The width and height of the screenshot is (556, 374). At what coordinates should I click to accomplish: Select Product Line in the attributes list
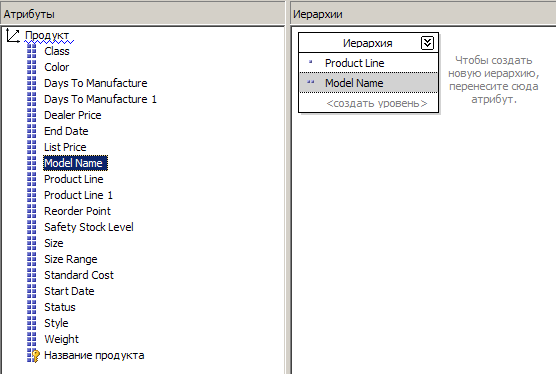pyautogui.click(x=74, y=179)
